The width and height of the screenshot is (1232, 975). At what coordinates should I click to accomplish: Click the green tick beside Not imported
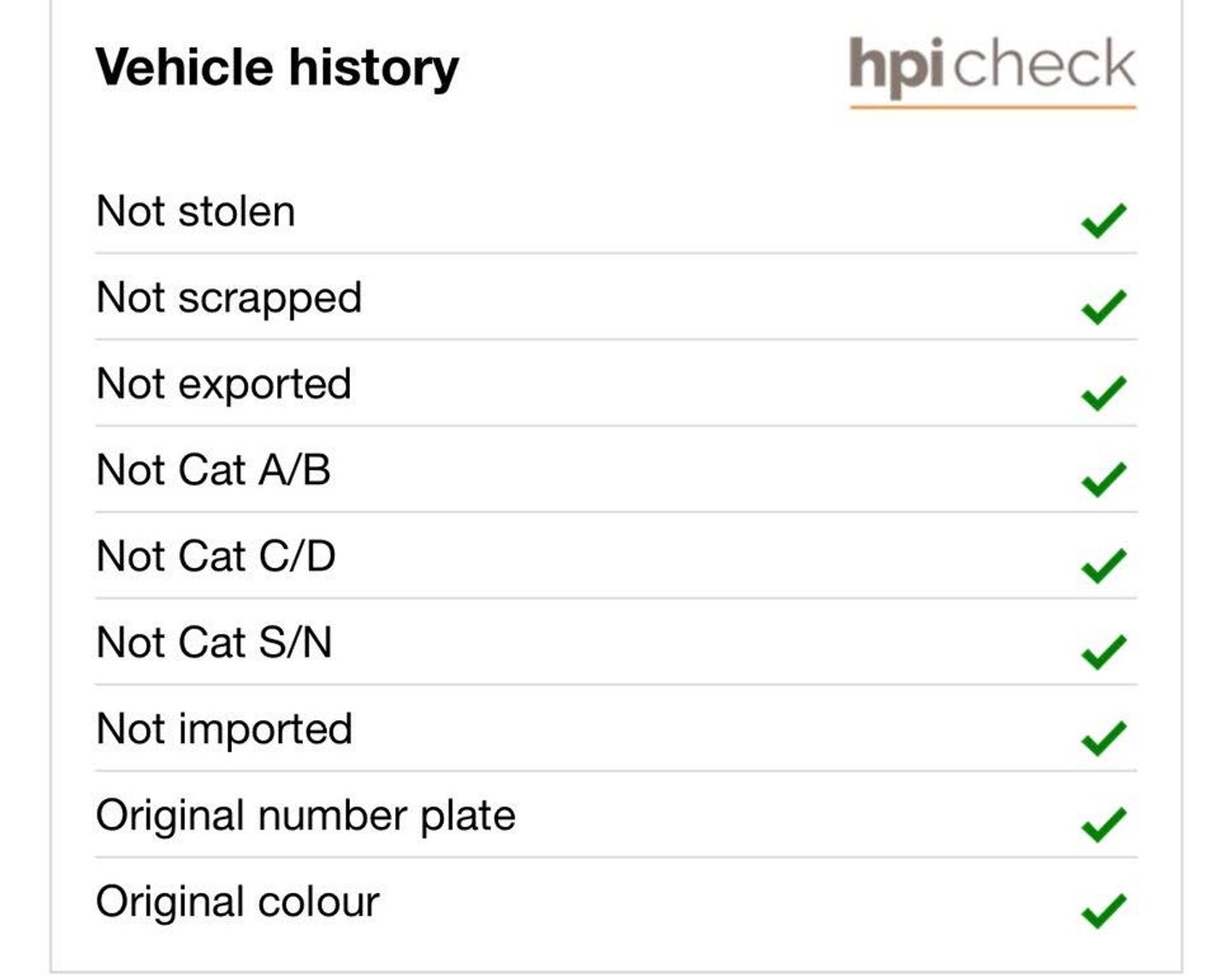1104,739
